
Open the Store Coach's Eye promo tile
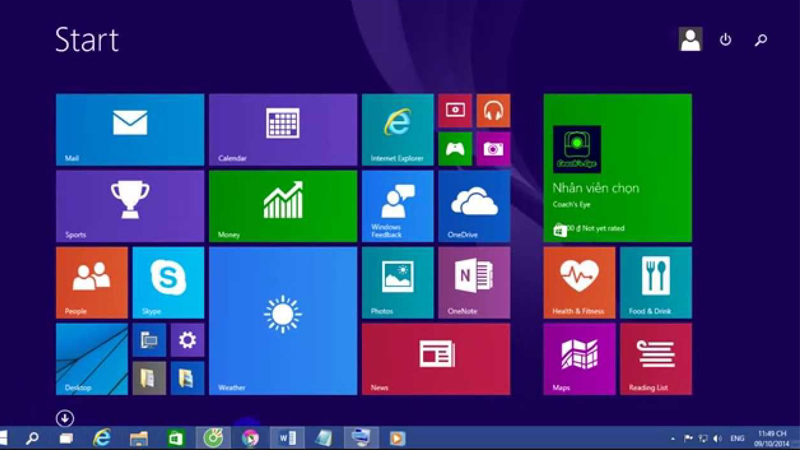(618, 168)
